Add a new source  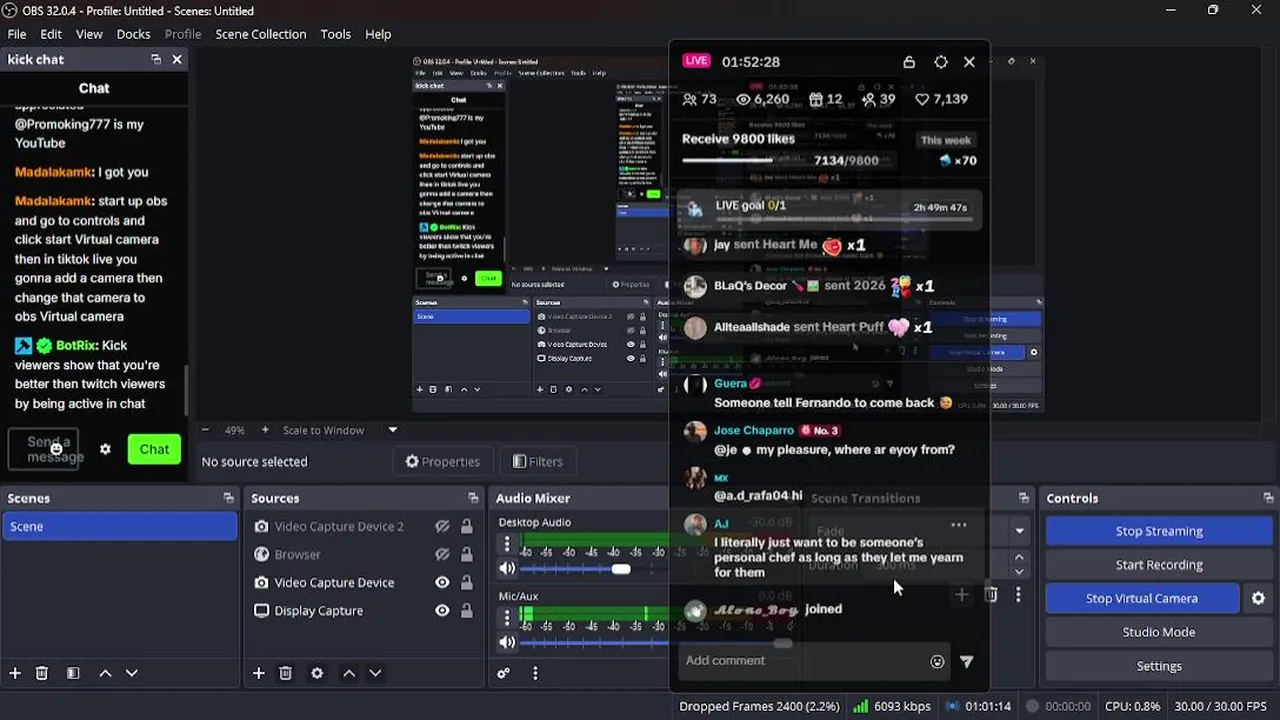pyautogui.click(x=258, y=673)
